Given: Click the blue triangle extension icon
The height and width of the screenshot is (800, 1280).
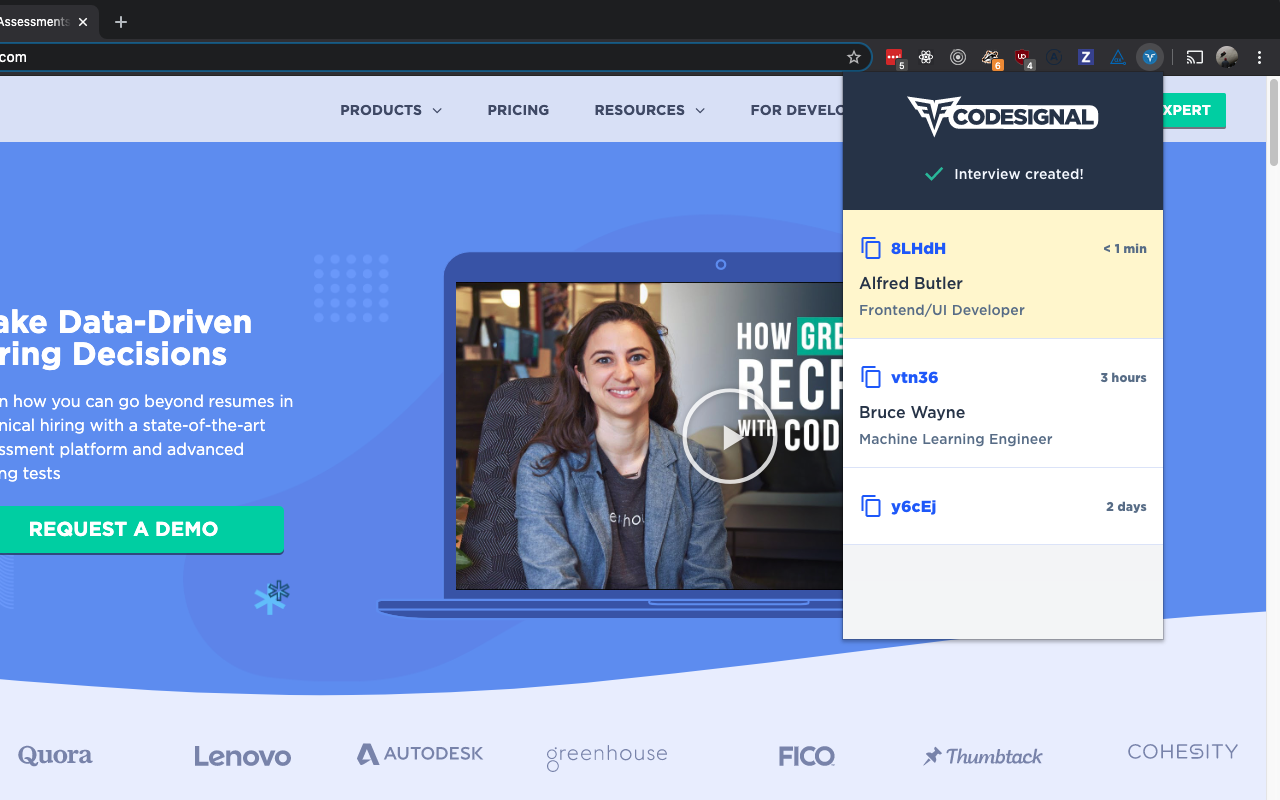Looking at the screenshot, I should (1118, 57).
